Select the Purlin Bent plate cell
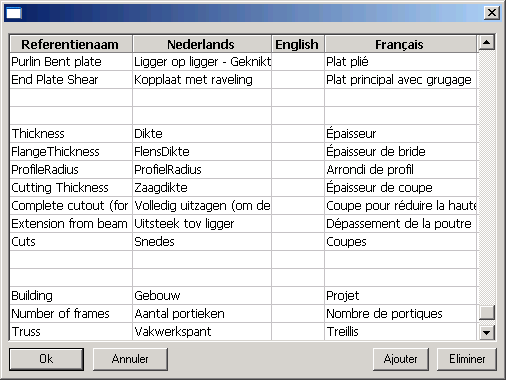This screenshot has height=380, width=506. tap(71, 62)
